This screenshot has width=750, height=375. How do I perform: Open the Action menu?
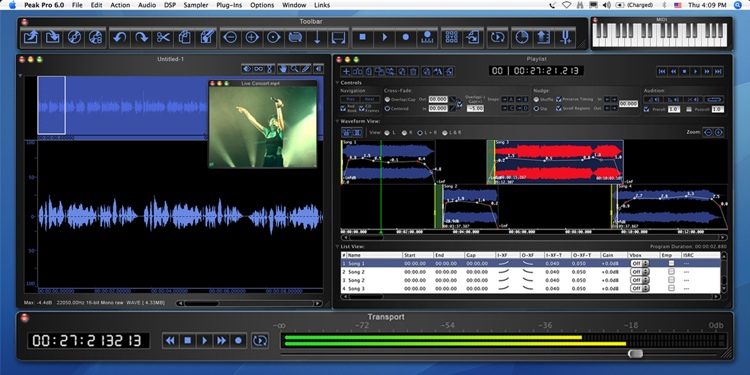120,5
